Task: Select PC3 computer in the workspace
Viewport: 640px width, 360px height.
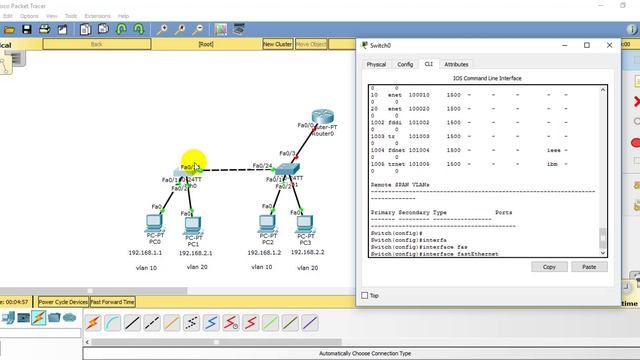Action: click(x=305, y=224)
